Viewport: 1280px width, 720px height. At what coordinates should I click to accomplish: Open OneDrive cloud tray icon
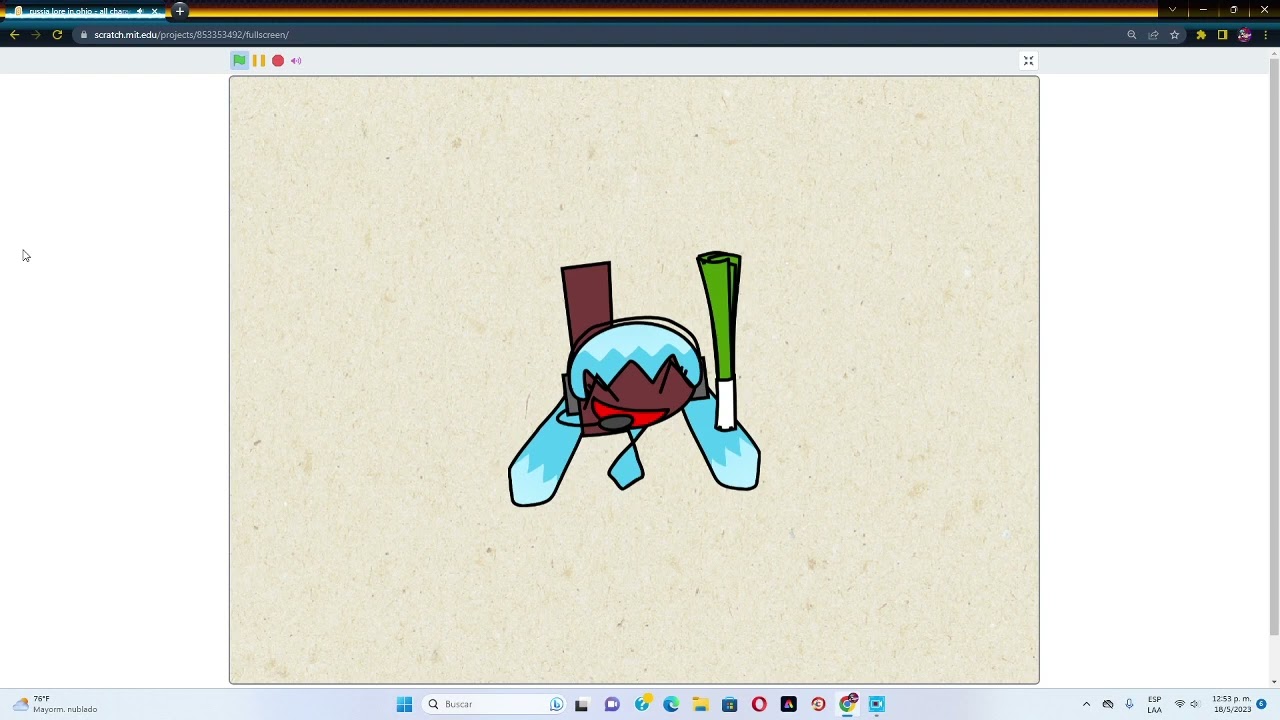[x=1108, y=704]
